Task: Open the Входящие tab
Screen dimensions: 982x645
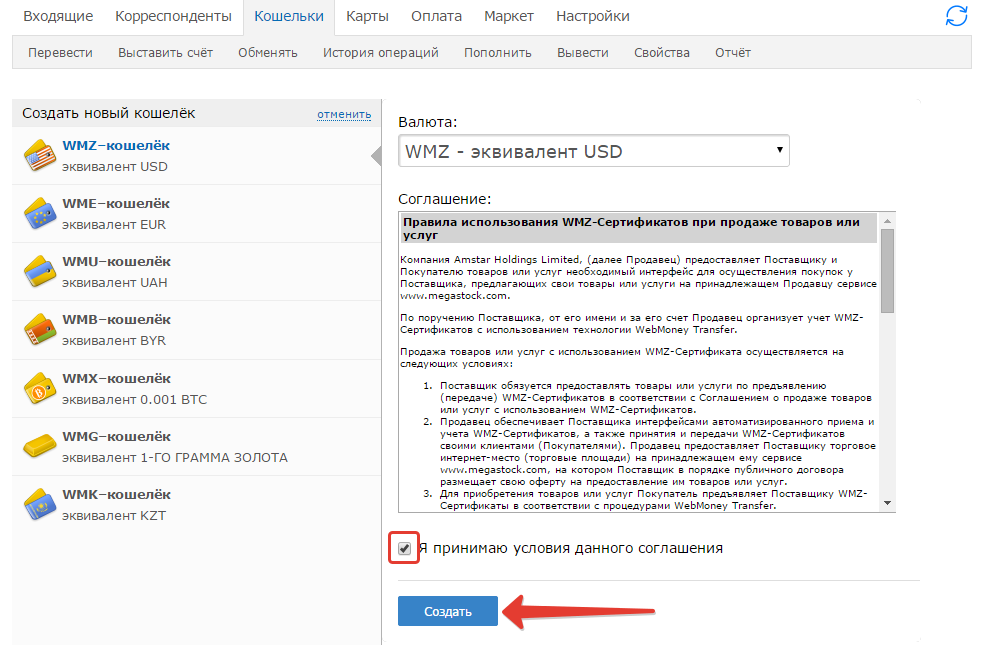Action: pos(58,16)
